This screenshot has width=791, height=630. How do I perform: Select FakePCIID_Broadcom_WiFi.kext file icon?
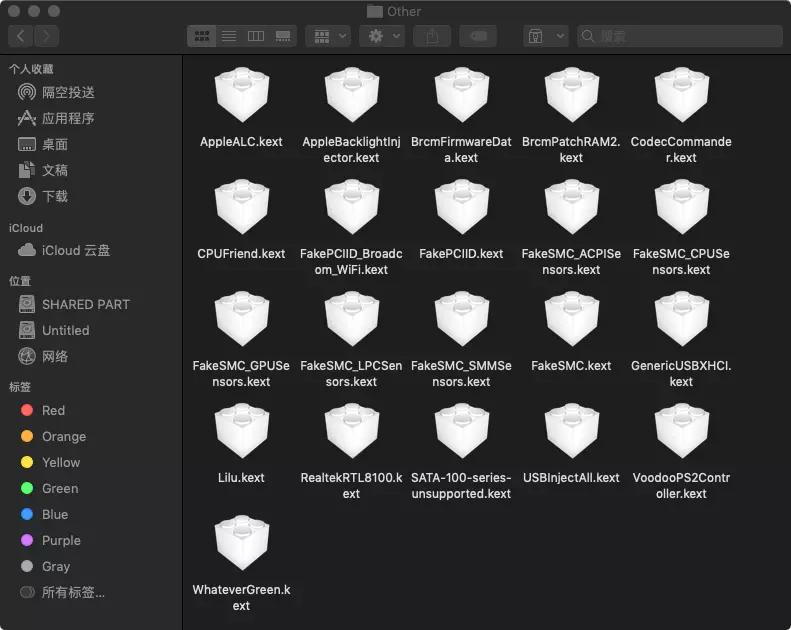coord(352,206)
